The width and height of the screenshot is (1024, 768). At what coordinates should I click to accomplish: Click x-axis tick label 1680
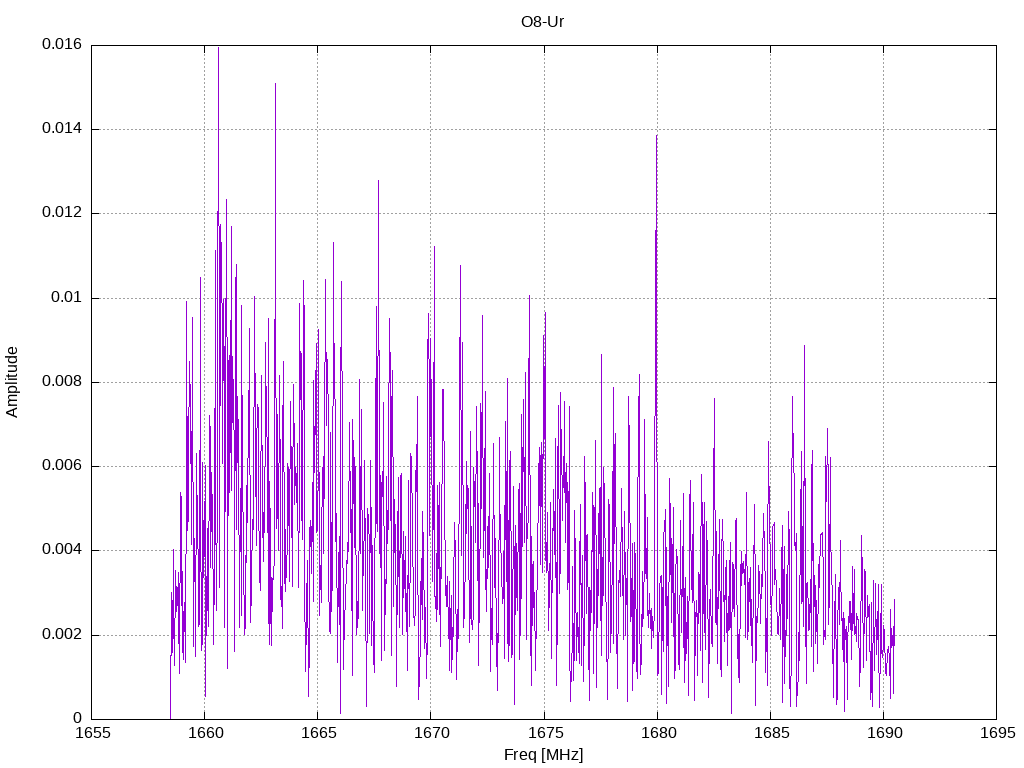(658, 733)
